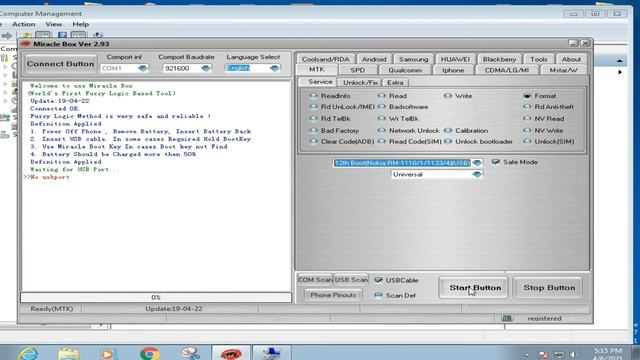Select the Unlock(SIM) option

click(549, 142)
